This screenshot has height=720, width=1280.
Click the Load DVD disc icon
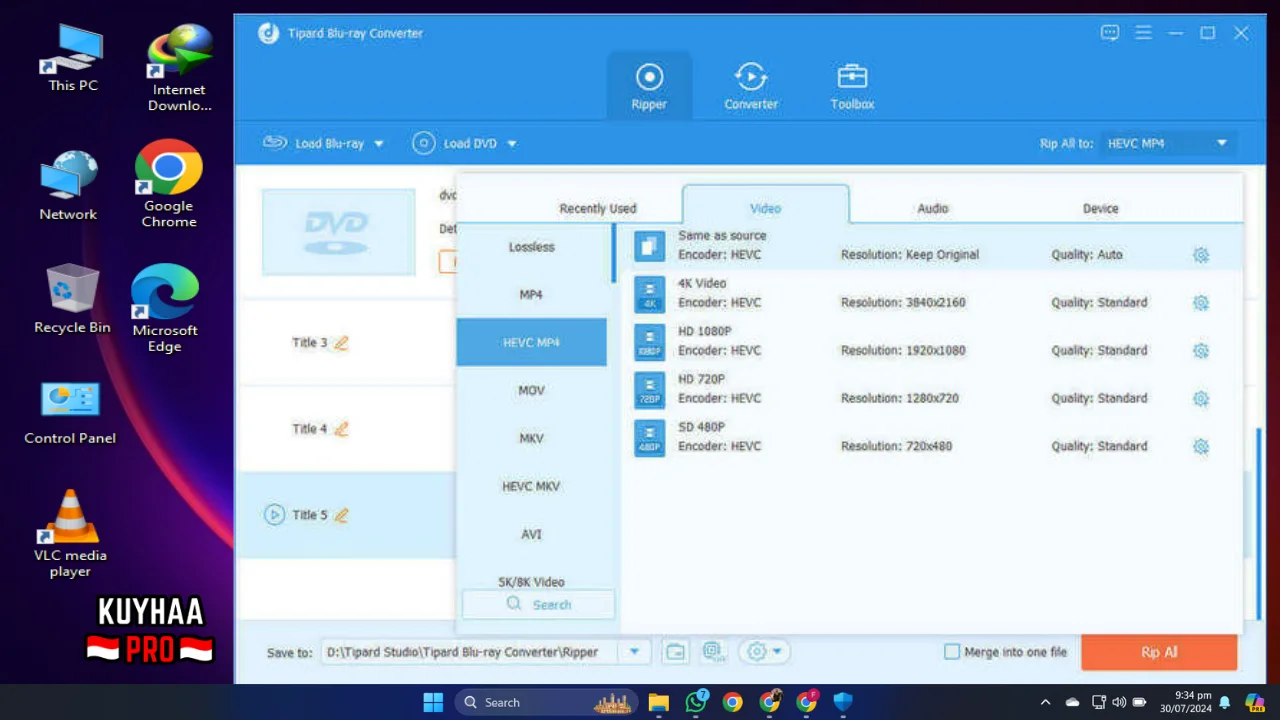(424, 143)
